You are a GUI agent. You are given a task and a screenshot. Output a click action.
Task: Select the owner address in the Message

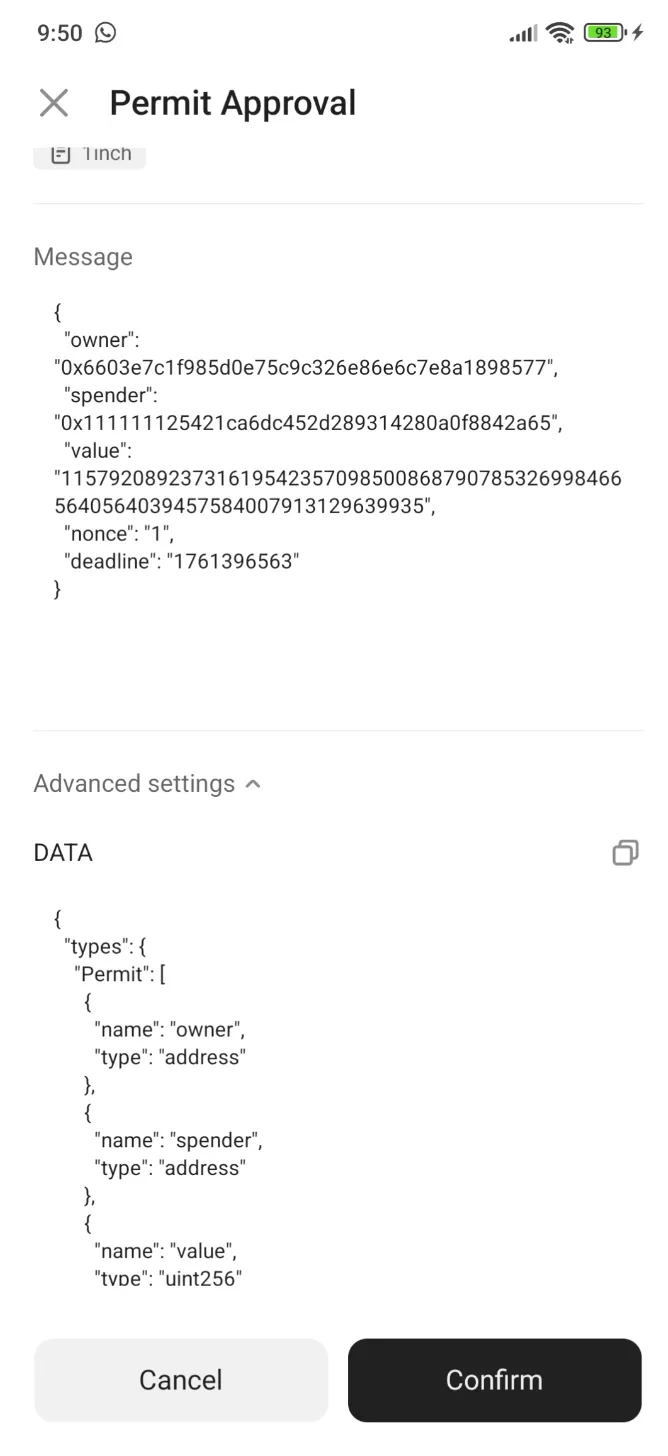tap(305, 367)
